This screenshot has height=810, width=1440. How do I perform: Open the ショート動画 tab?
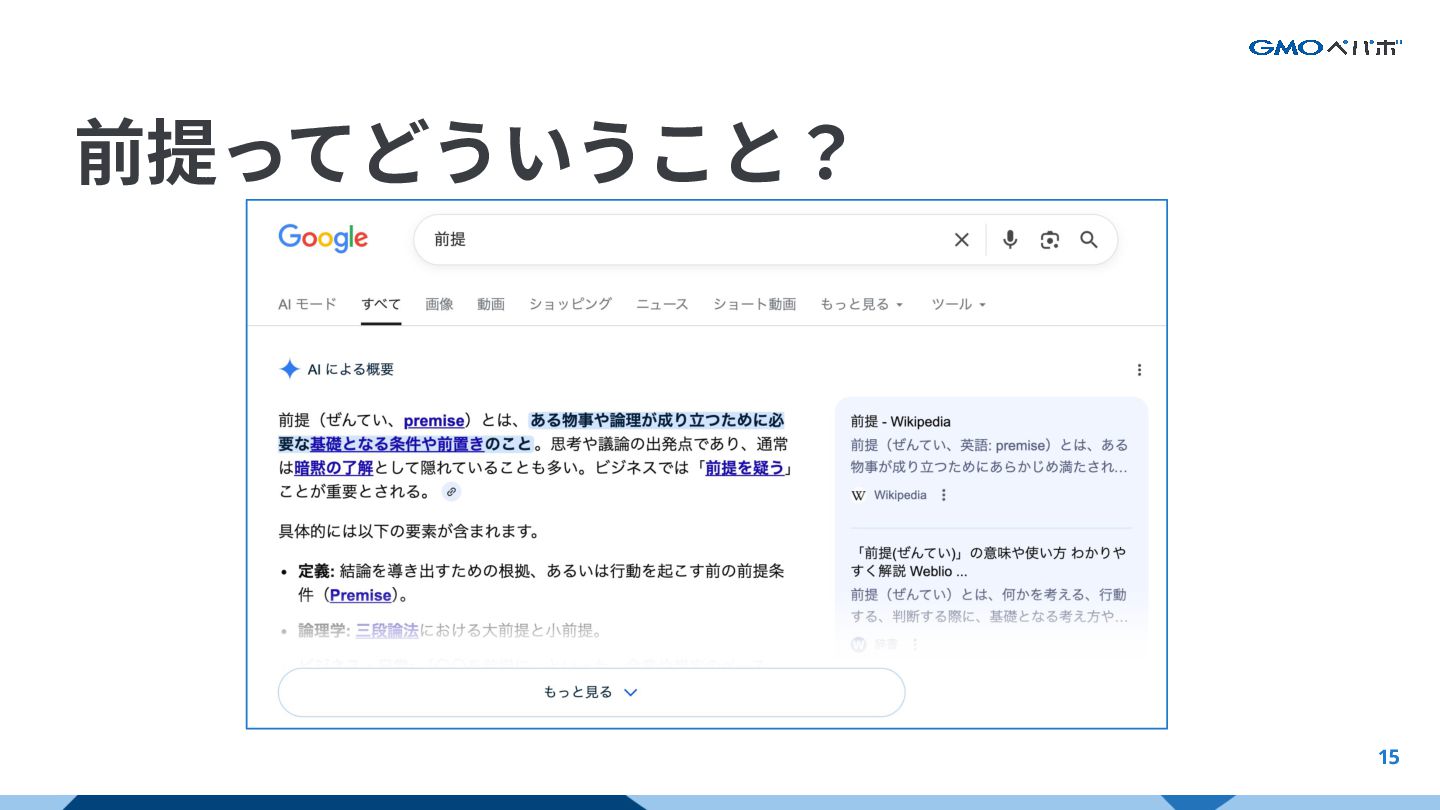pyautogui.click(x=754, y=304)
